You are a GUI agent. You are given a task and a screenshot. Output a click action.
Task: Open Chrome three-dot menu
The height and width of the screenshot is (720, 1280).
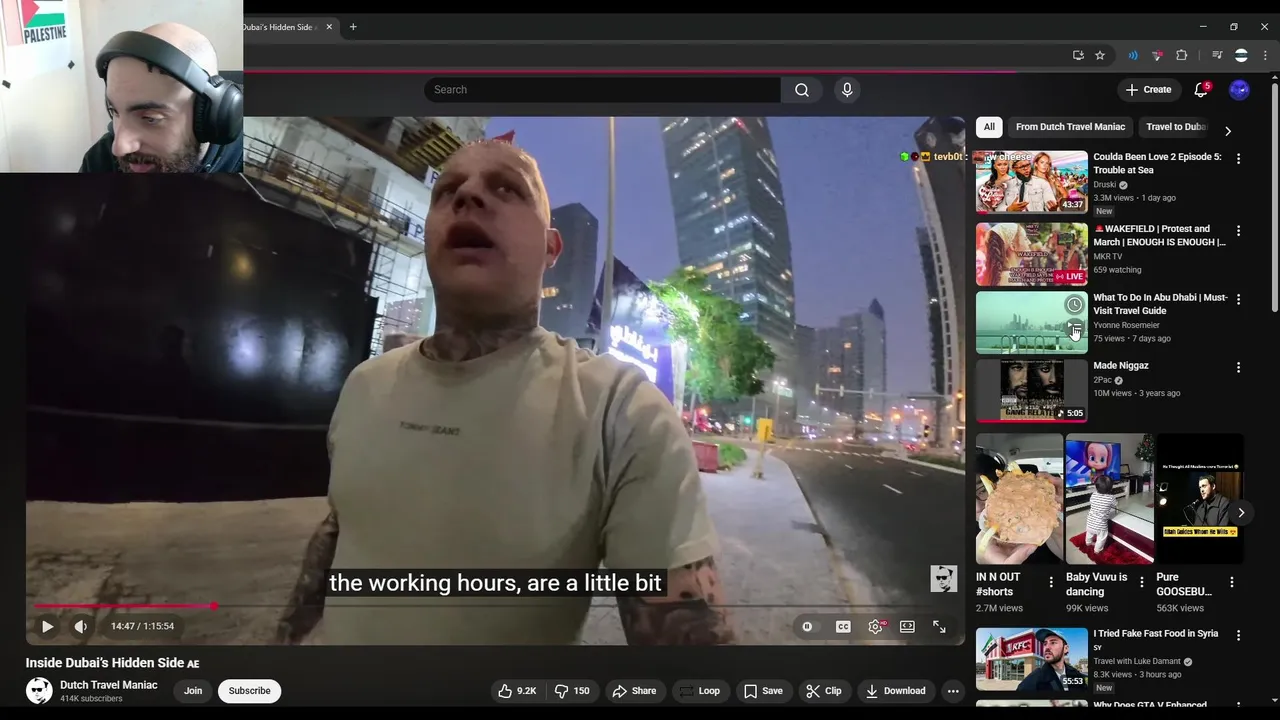[1265, 55]
